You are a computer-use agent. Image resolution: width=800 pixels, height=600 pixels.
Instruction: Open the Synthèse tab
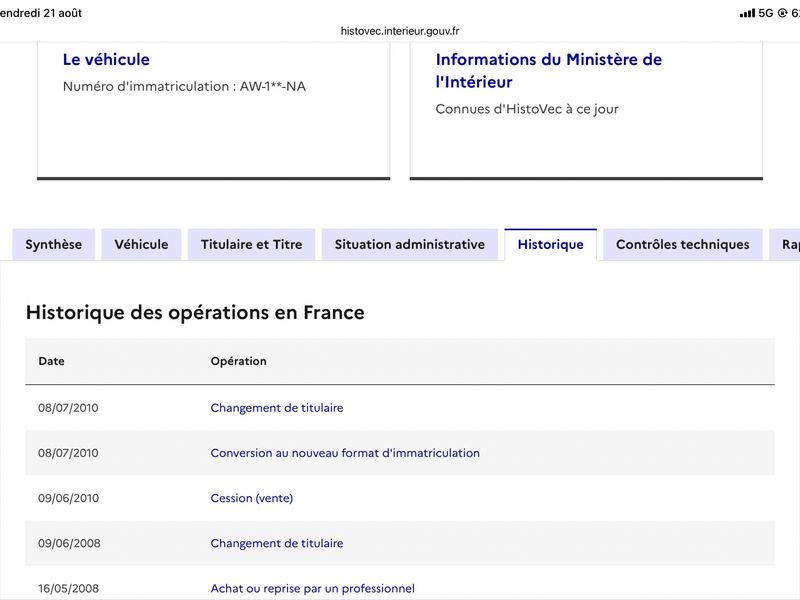(x=54, y=244)
